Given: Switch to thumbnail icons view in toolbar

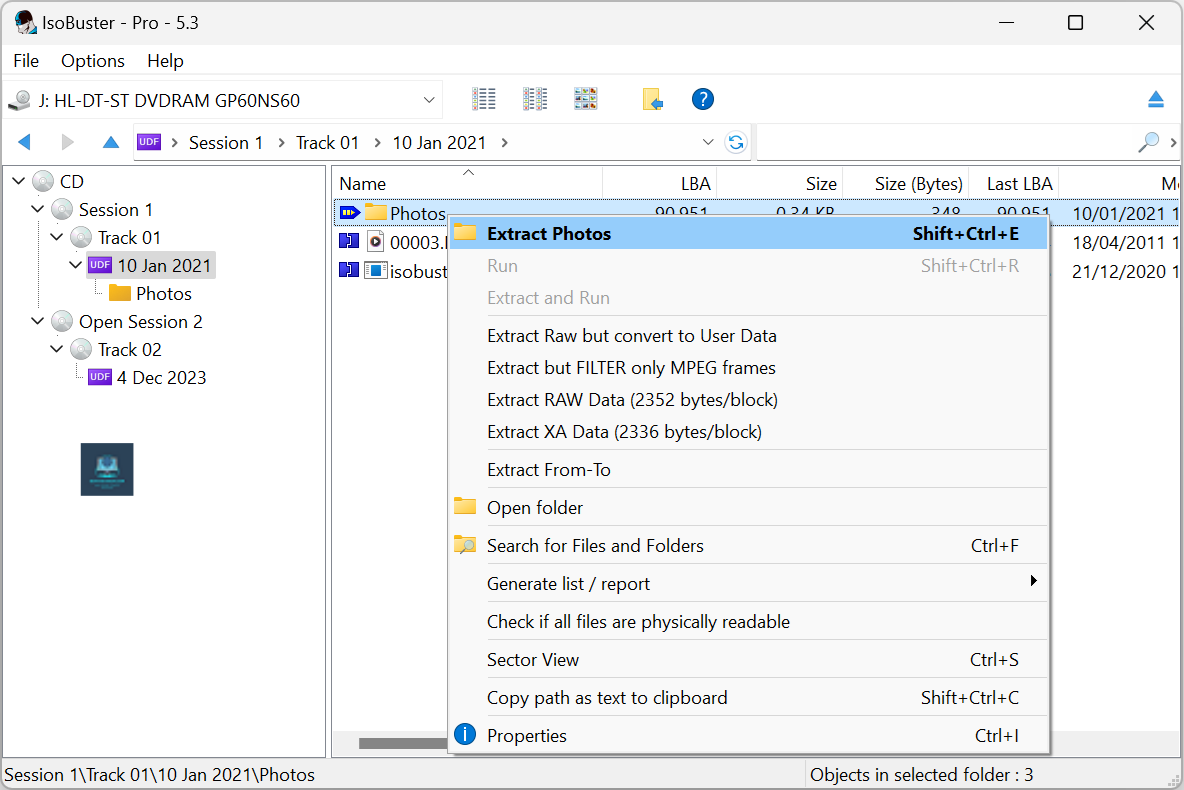Looking at the screenshot, I should pyautogui.click(x=585, y=99).
